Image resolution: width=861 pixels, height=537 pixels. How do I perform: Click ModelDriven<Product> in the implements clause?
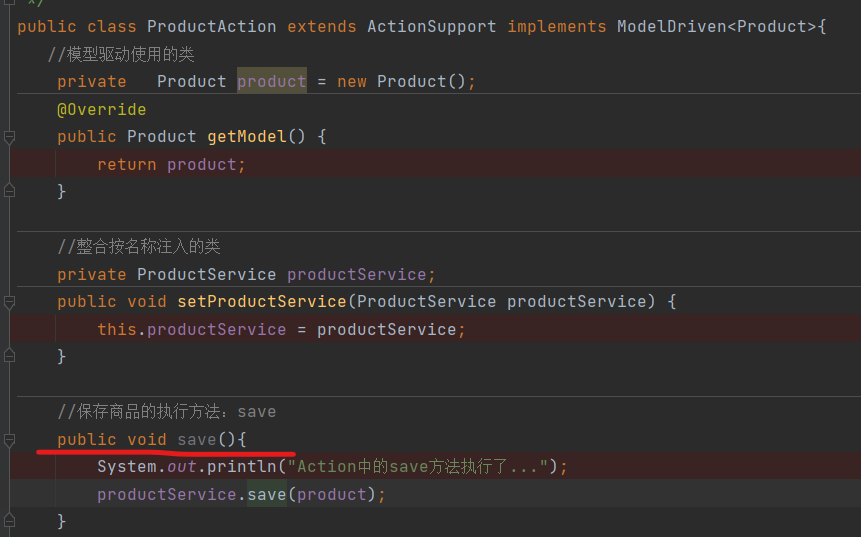716,26
